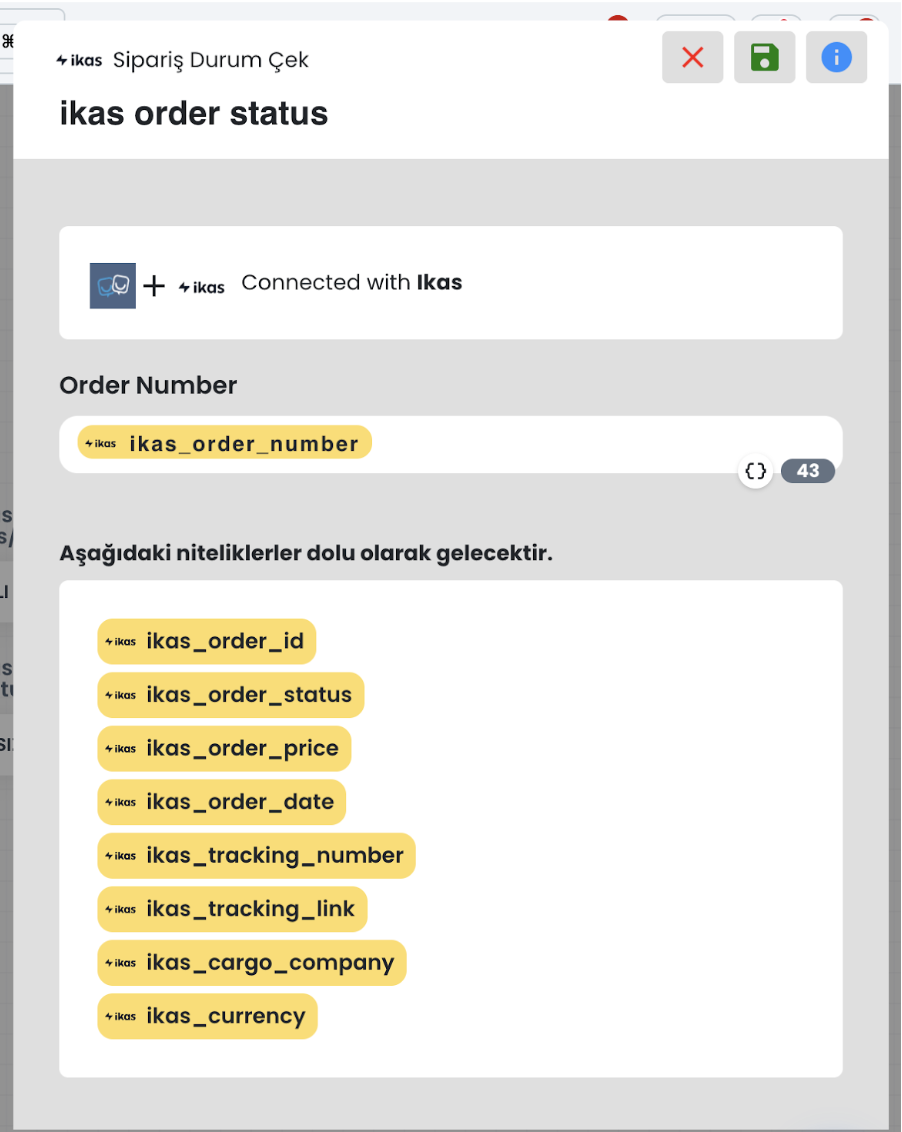The image size is (902, 1132).
Task: Click the ikas_tracking_link attribute tag
Action: pos(232,909)
